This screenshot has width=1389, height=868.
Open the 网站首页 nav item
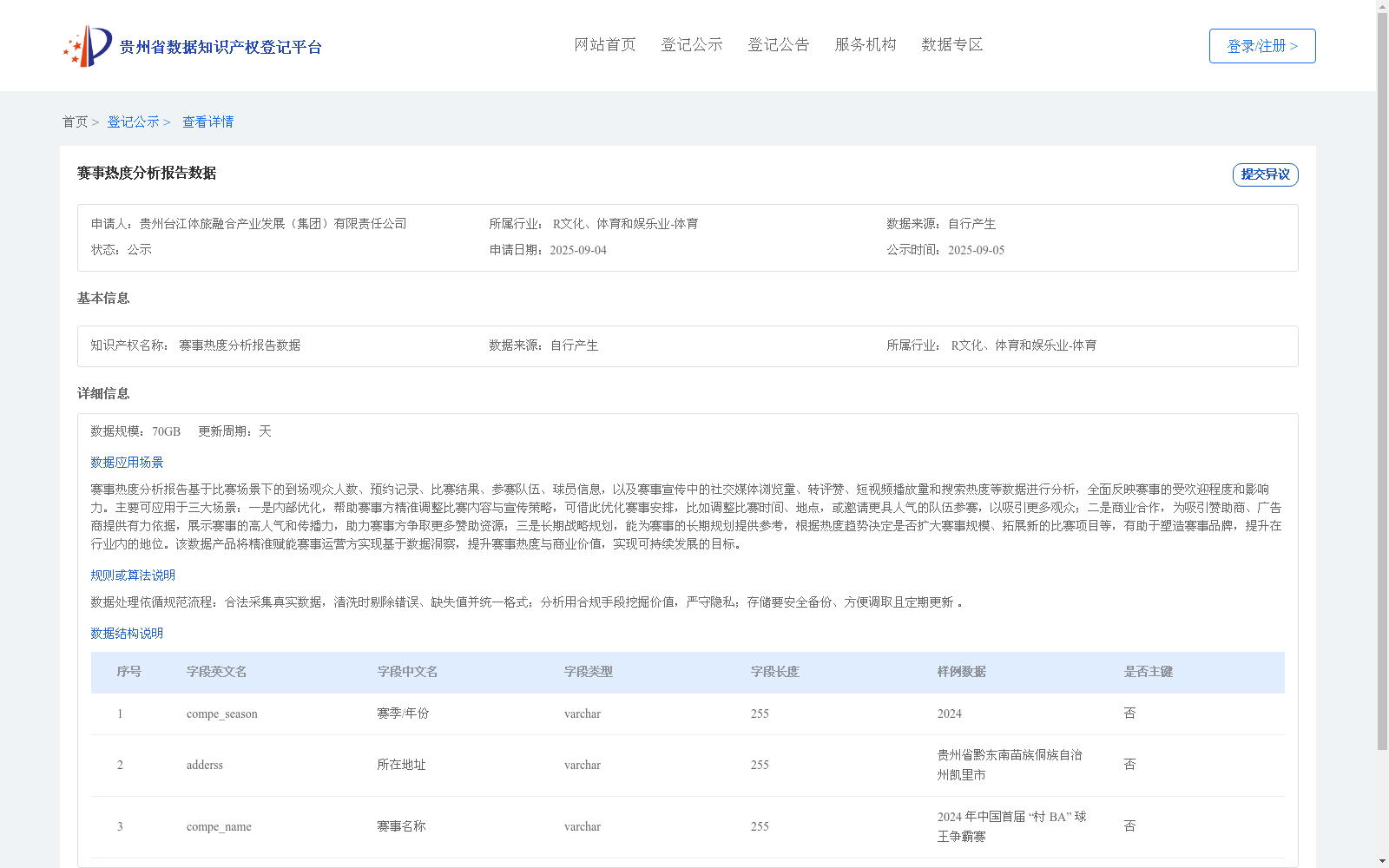point(605,44)
